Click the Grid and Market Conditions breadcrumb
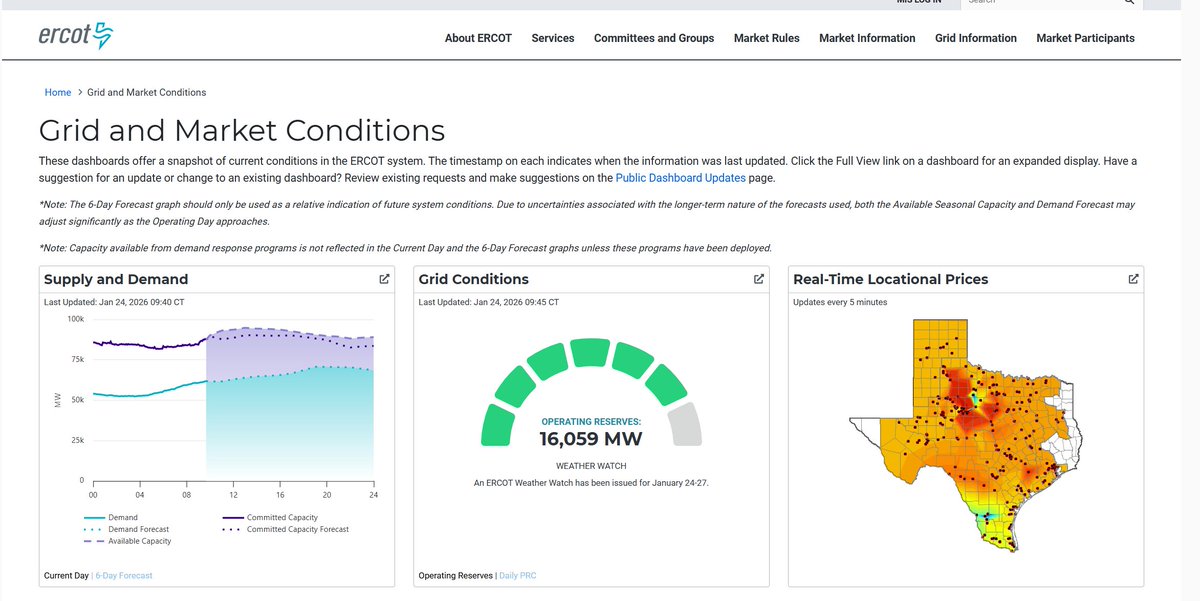 147,92
